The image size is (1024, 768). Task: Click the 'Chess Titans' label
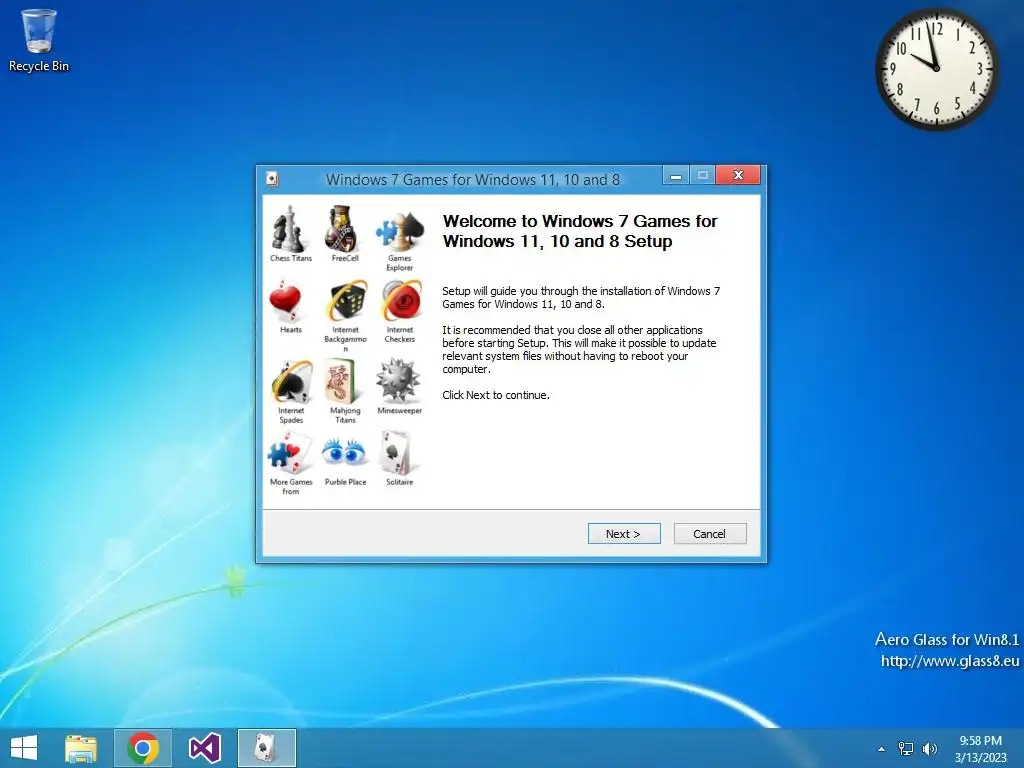click(x=291, y=258)
